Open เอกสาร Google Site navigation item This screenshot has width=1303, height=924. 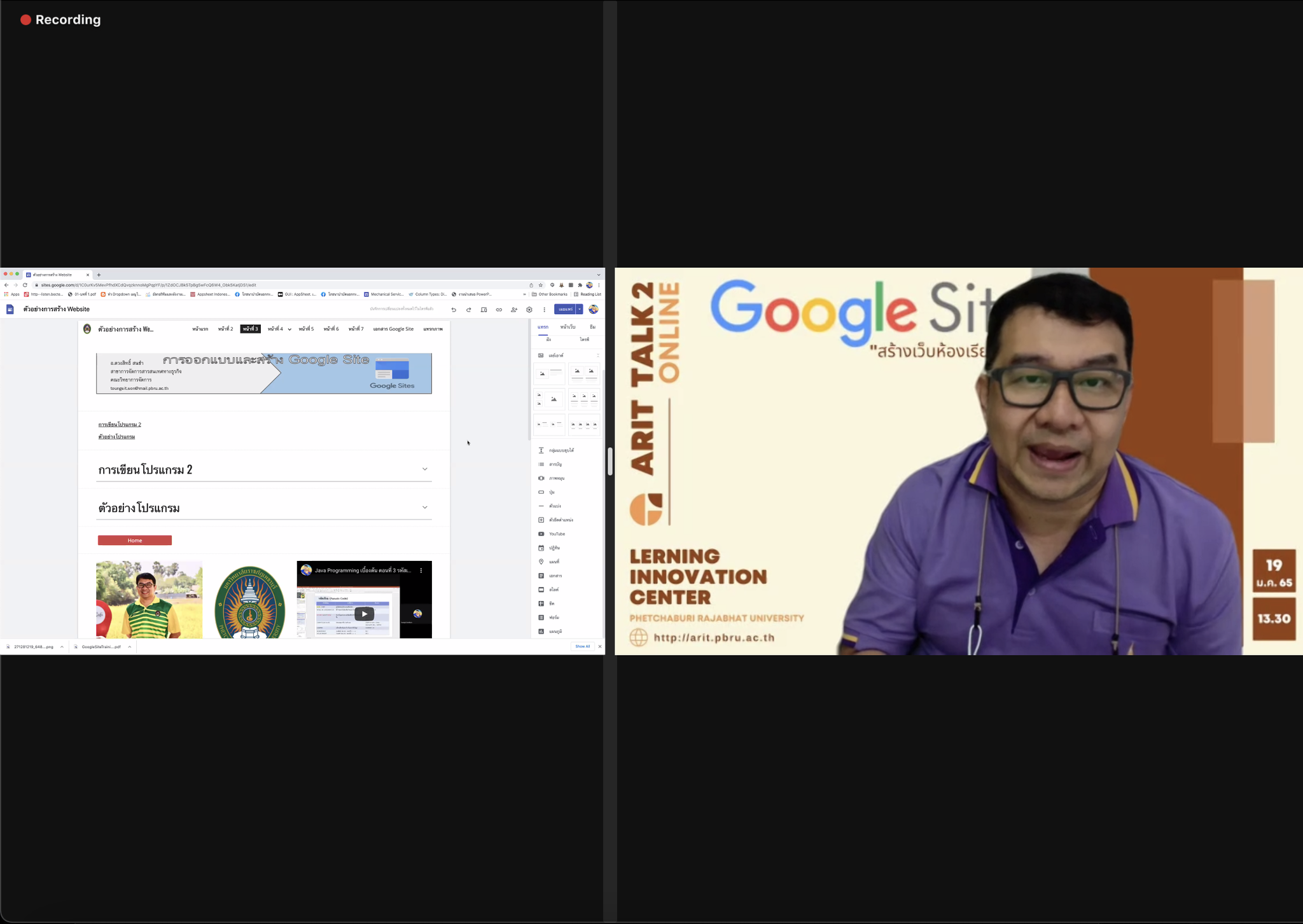coord(393,329)
